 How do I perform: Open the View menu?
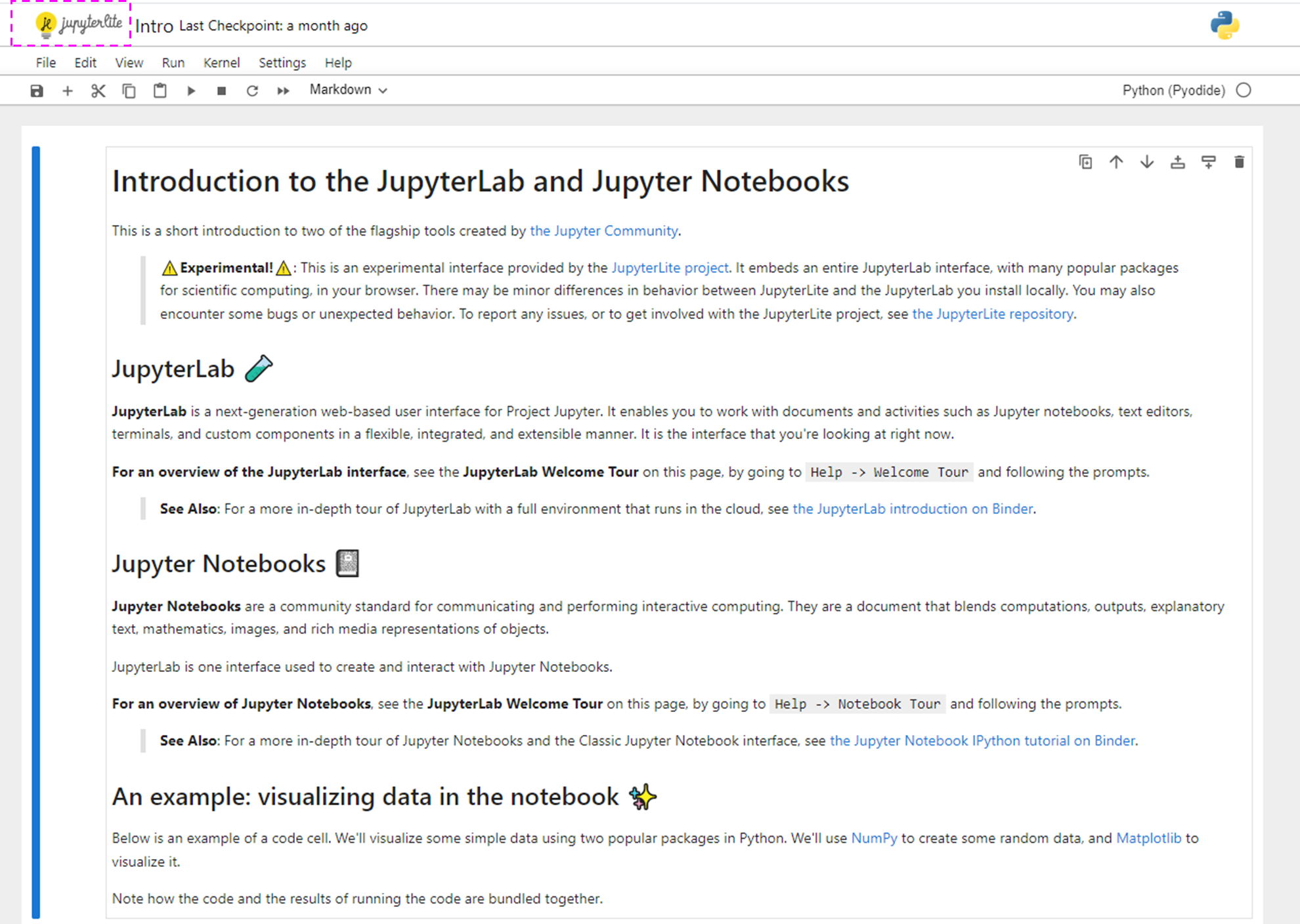[x=129, y=62]
